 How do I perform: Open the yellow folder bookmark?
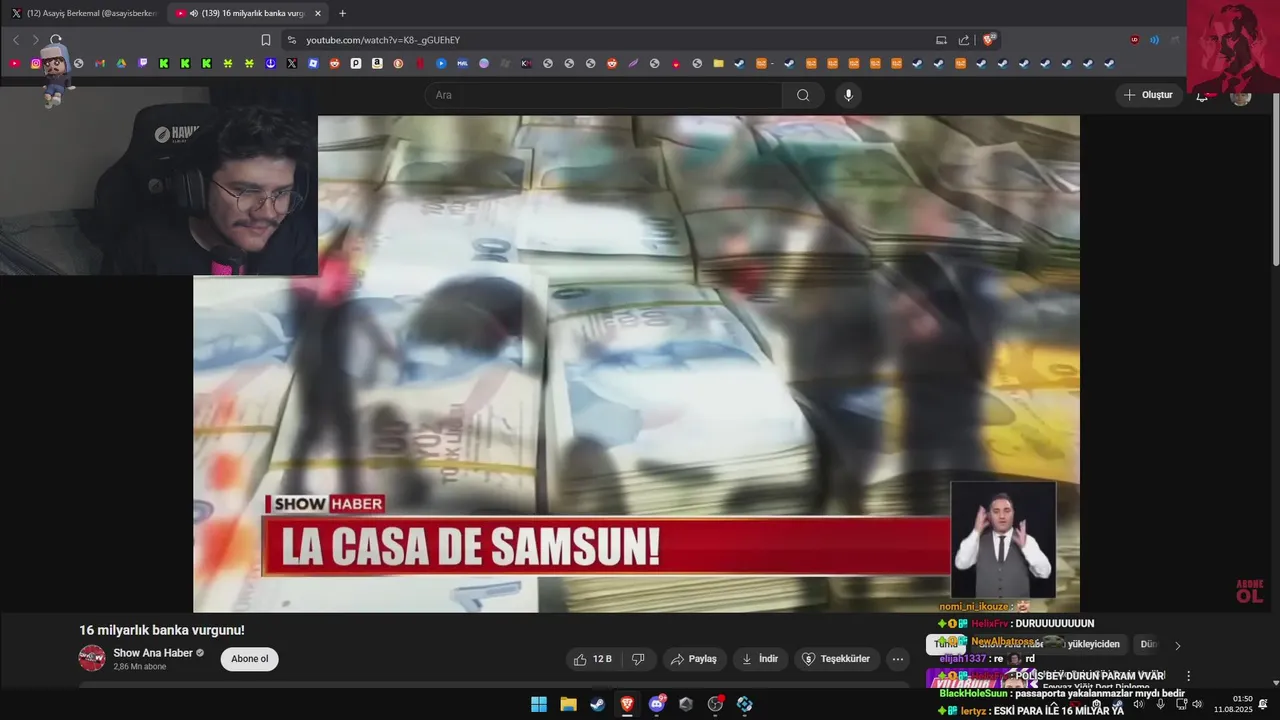click(x=718, y=64)
